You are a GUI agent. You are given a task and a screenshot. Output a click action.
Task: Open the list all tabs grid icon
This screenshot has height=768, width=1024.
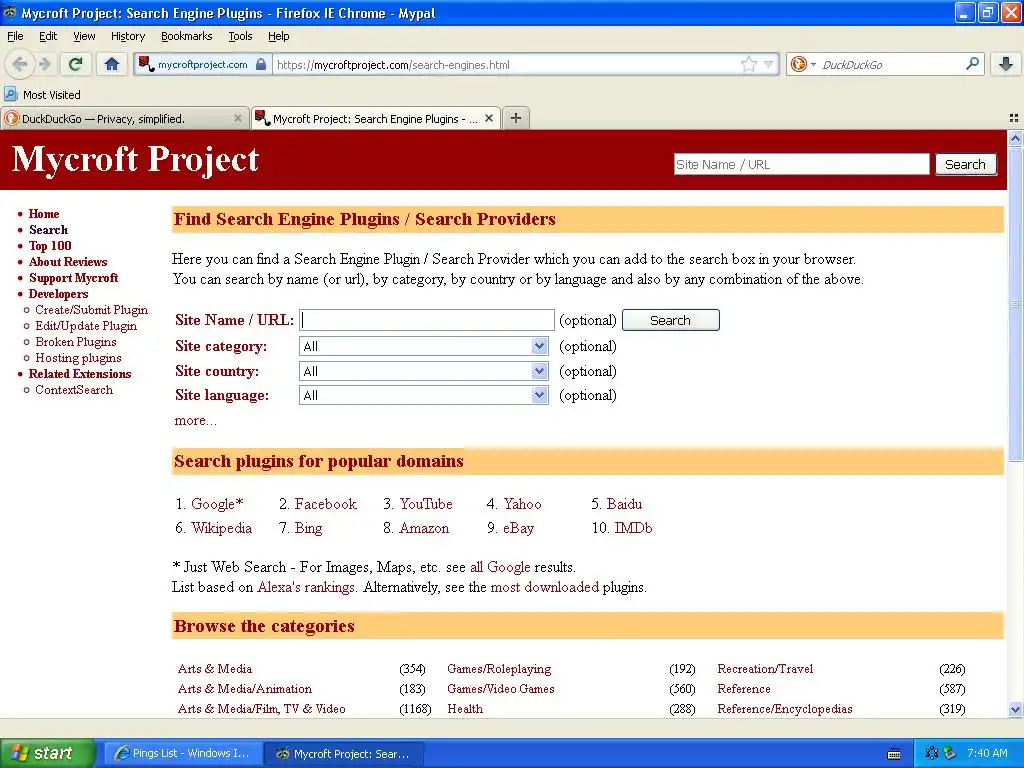coord(1014,118)
